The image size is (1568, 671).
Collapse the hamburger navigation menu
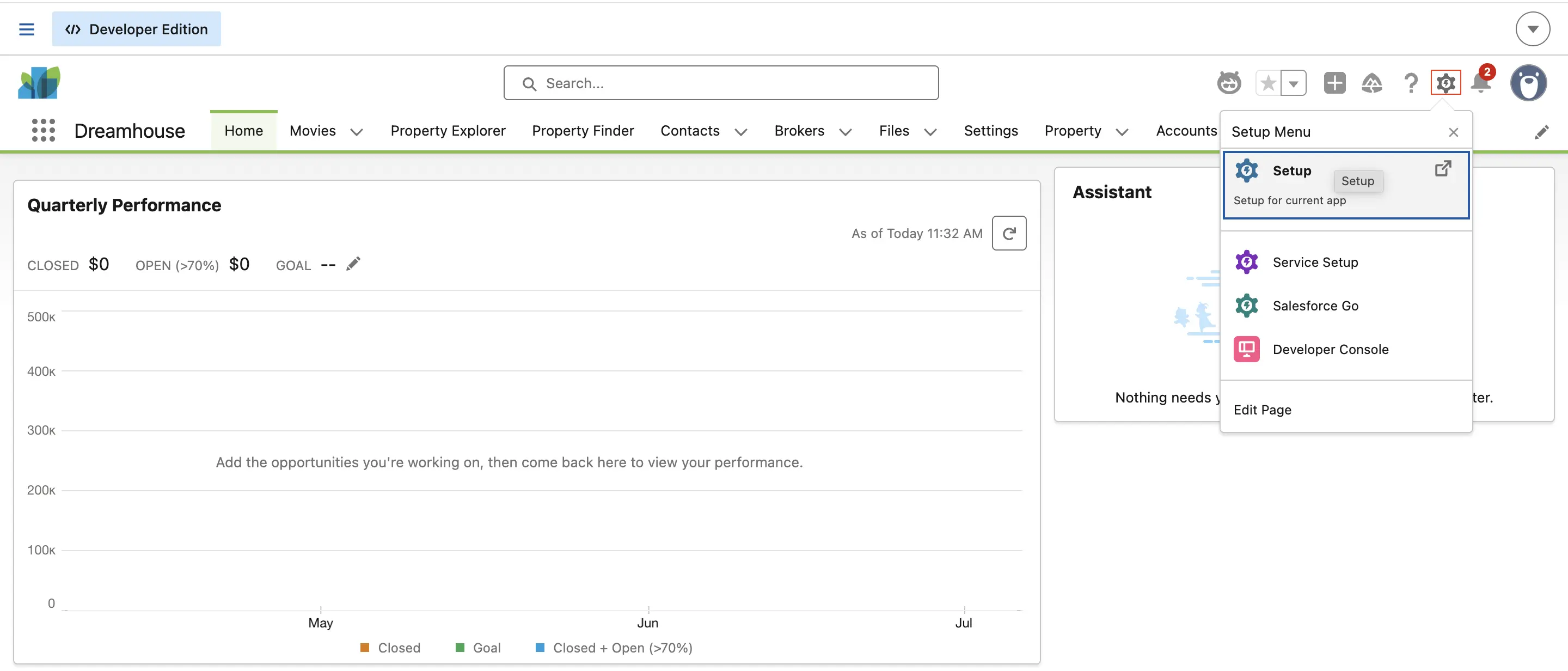coord(26,29)
